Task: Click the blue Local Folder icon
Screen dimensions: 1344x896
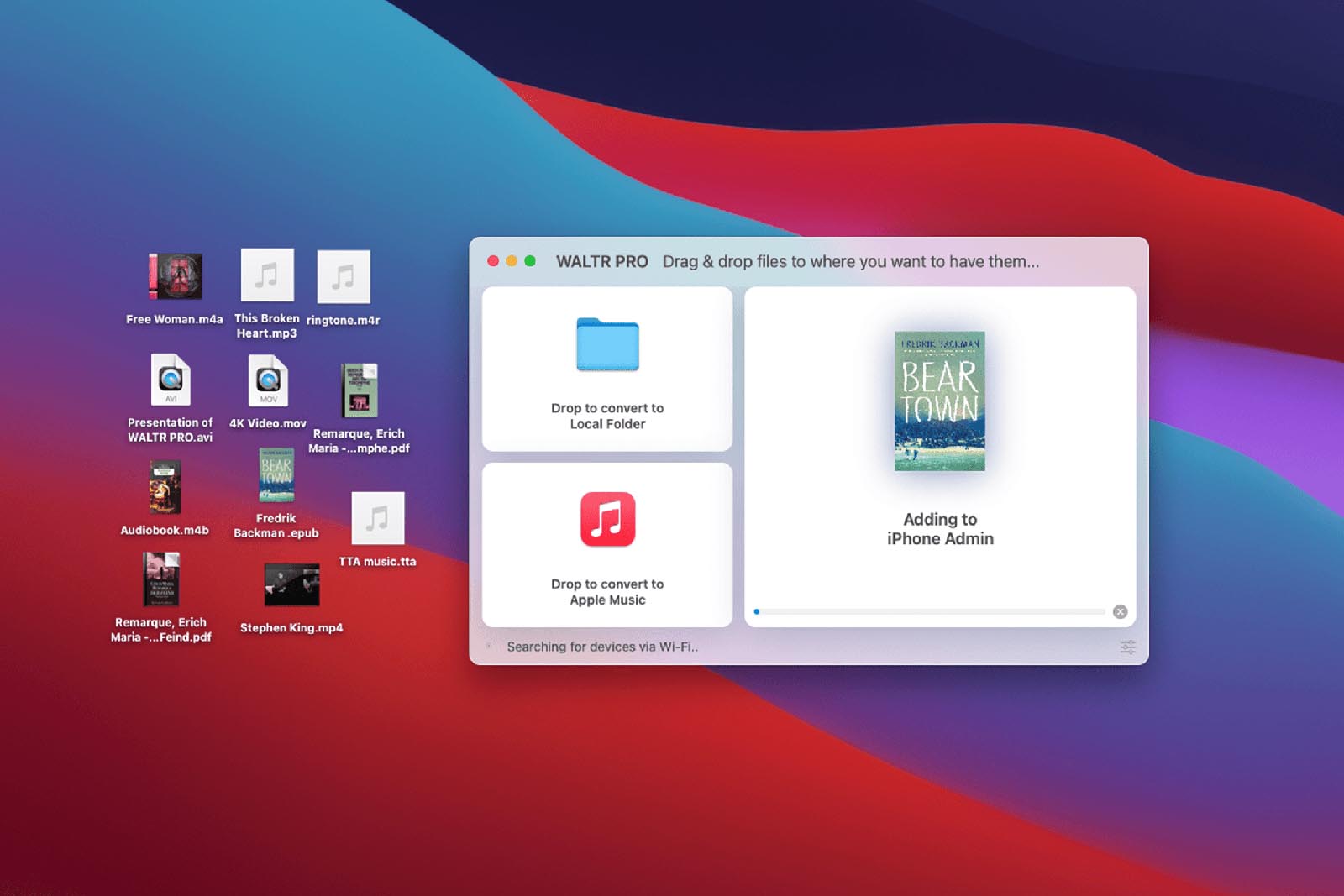Action: tap(607, 344)
